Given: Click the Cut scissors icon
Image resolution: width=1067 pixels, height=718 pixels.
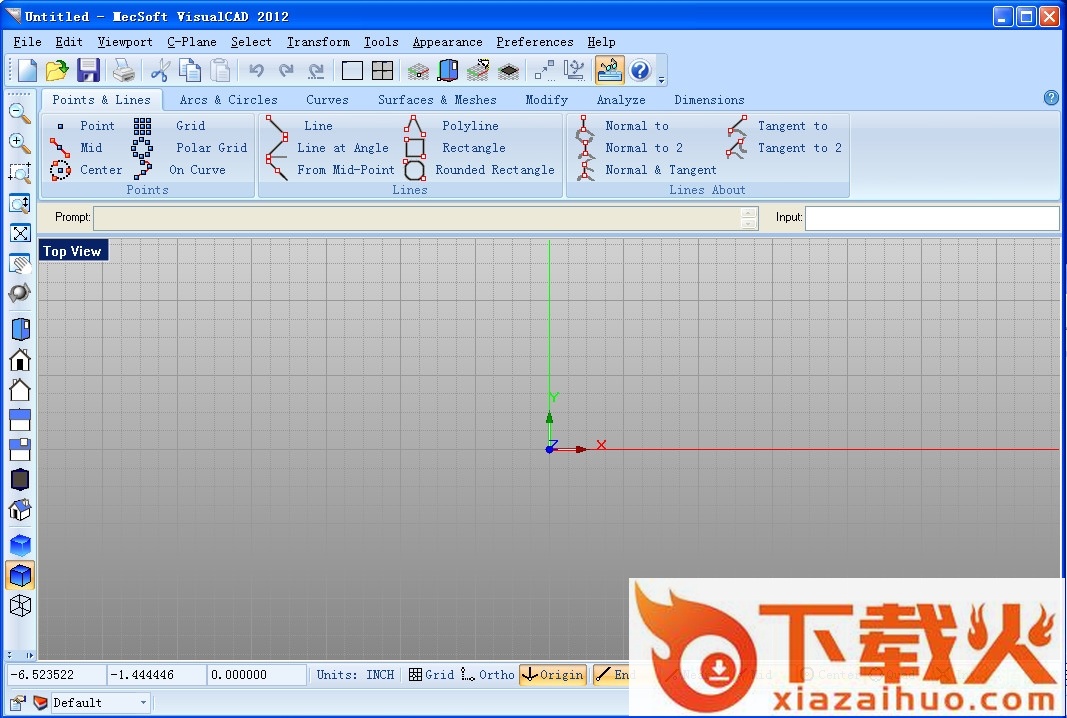Looking at the screenshot, I should click(159, 70).
